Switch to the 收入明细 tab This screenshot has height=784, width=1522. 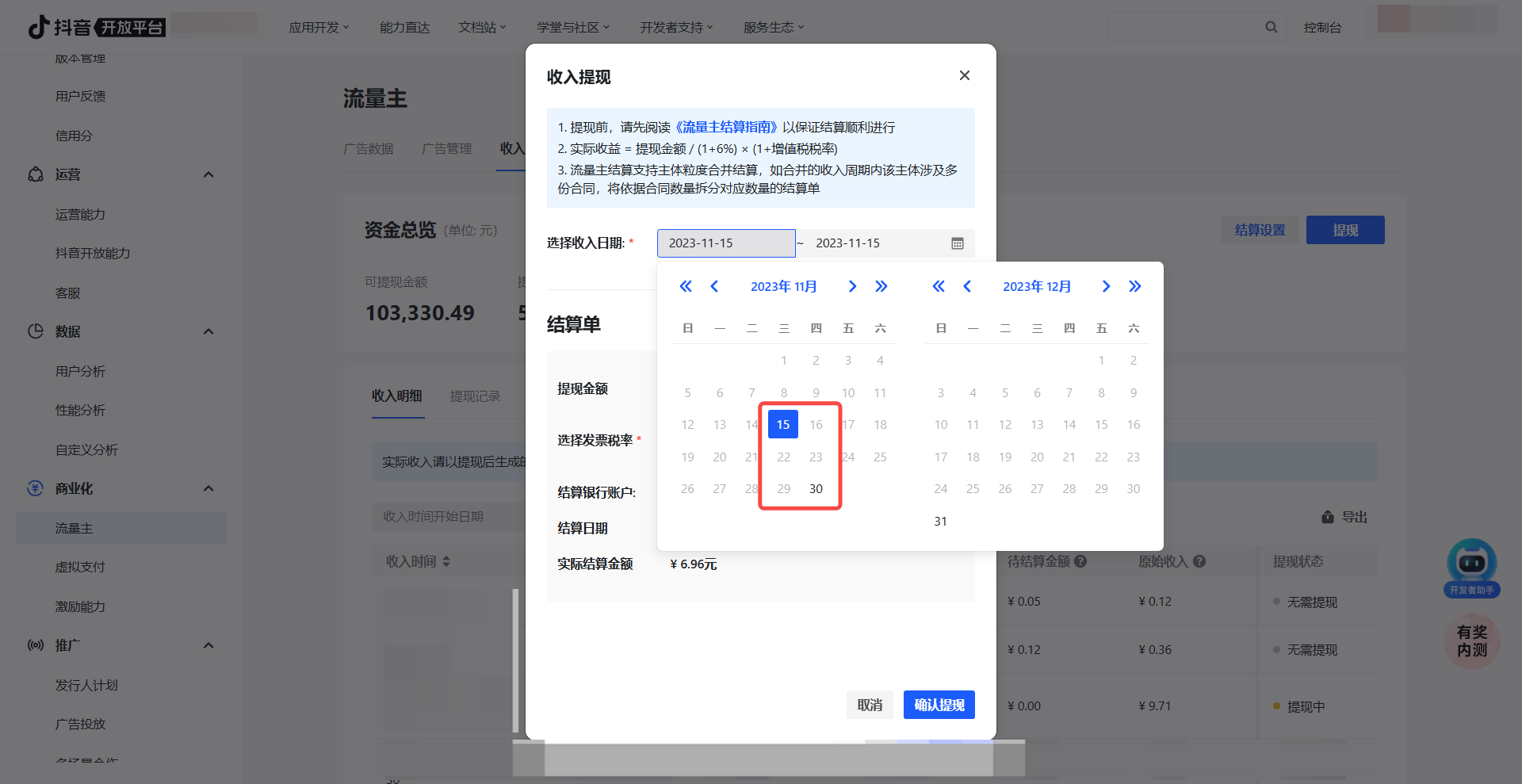pyautogui.click(x=397, y=396)
